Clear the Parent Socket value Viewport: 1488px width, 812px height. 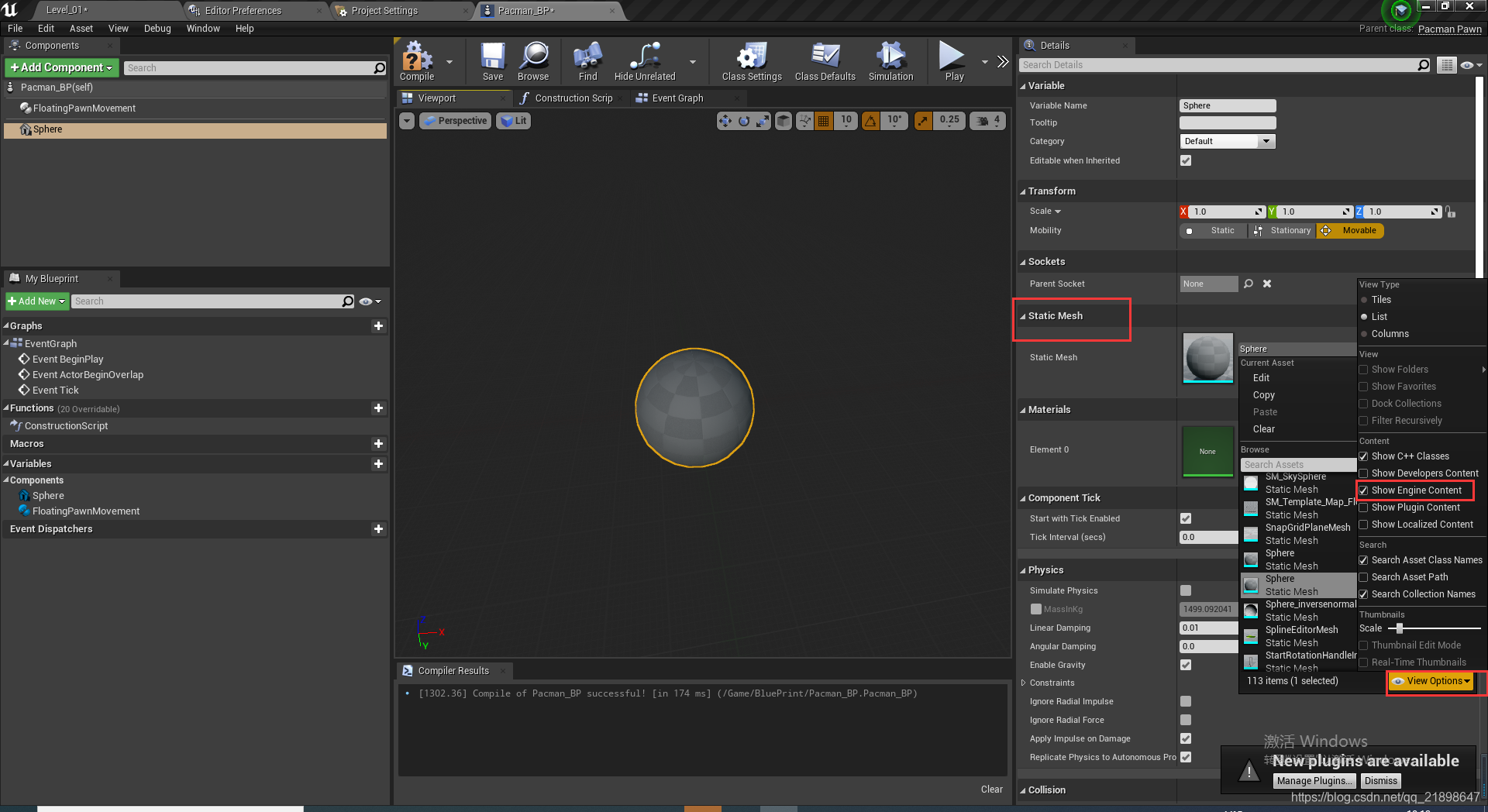point(1267,284)
